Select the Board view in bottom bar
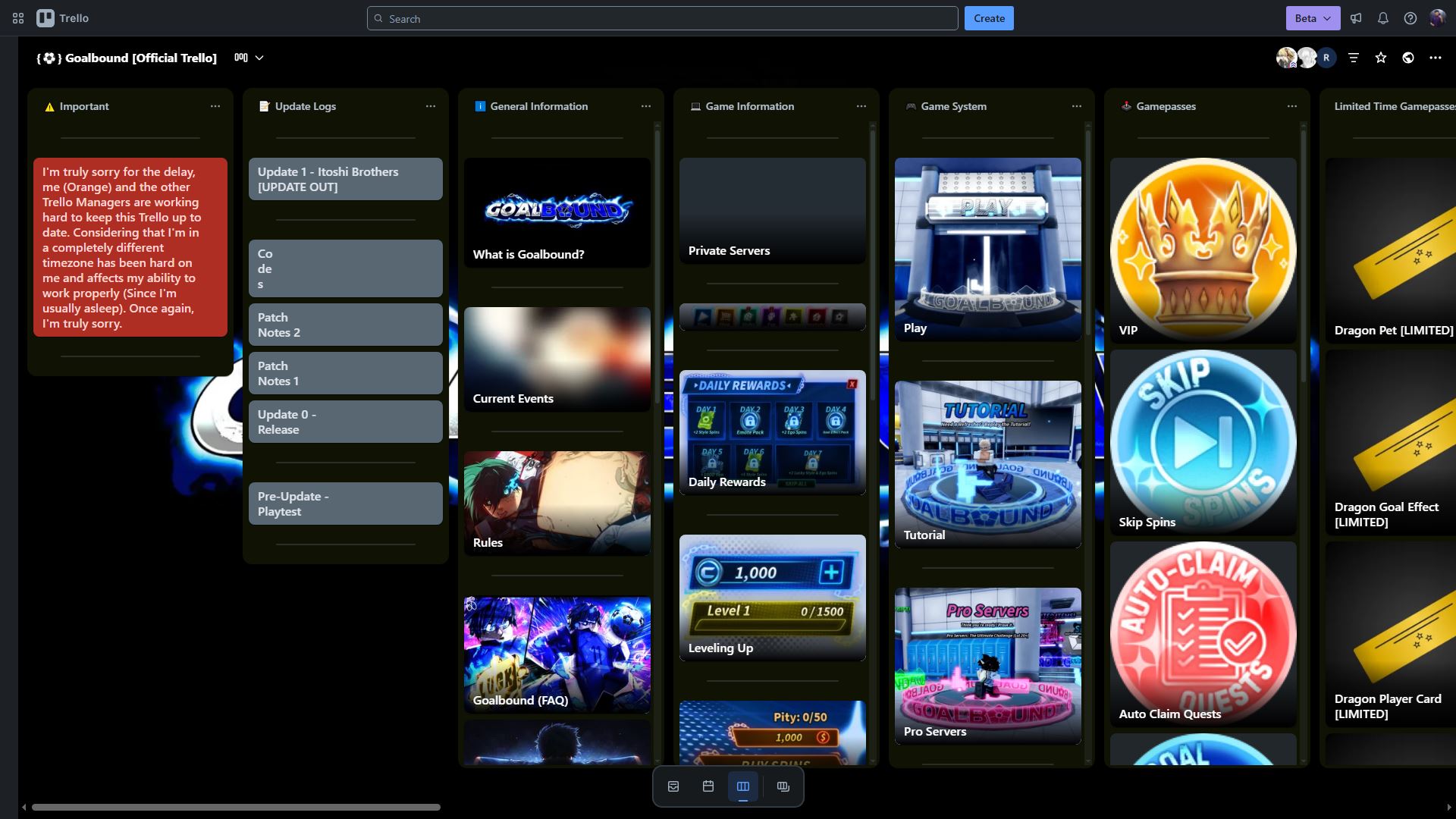 click(x=743, y=786)
